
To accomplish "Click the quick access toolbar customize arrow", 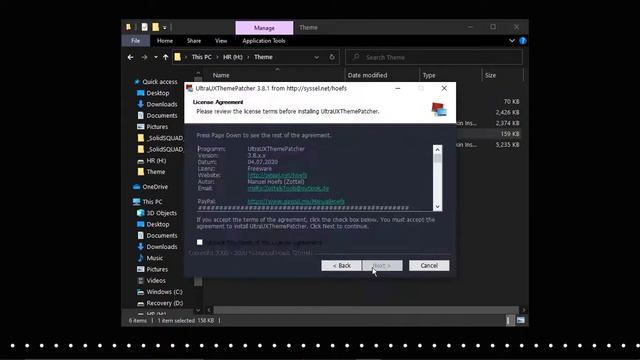I will point(164,28).
